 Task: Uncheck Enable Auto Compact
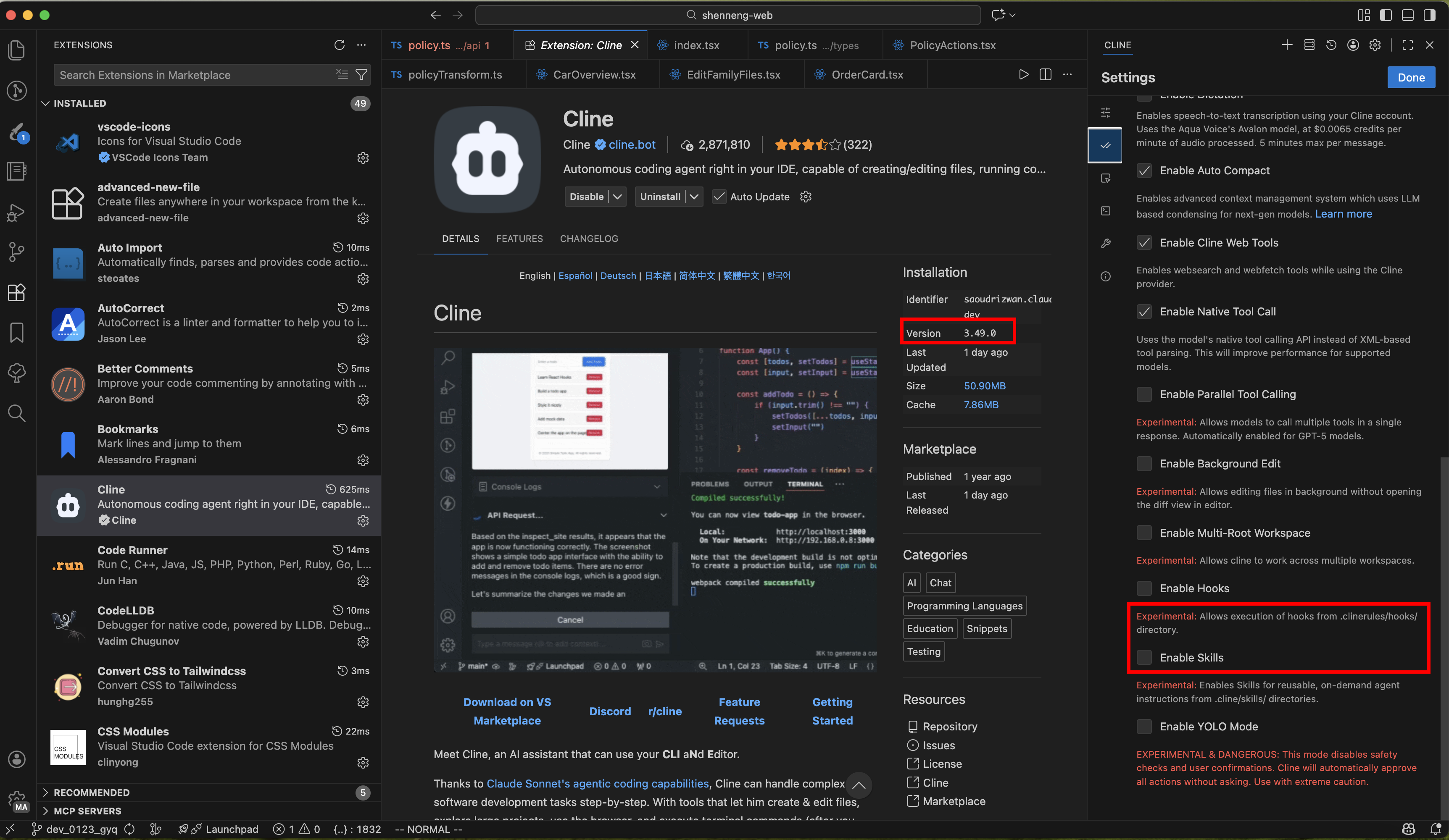point(1143,171)
